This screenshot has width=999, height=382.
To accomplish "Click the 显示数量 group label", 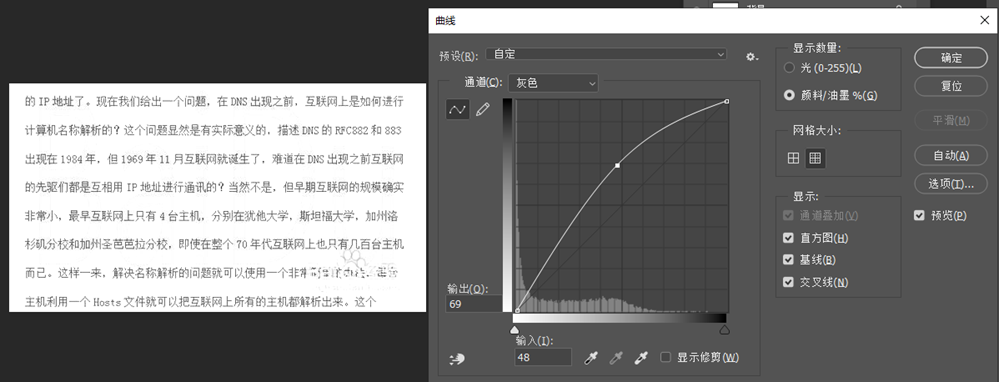I will click(x=817, y=48).
